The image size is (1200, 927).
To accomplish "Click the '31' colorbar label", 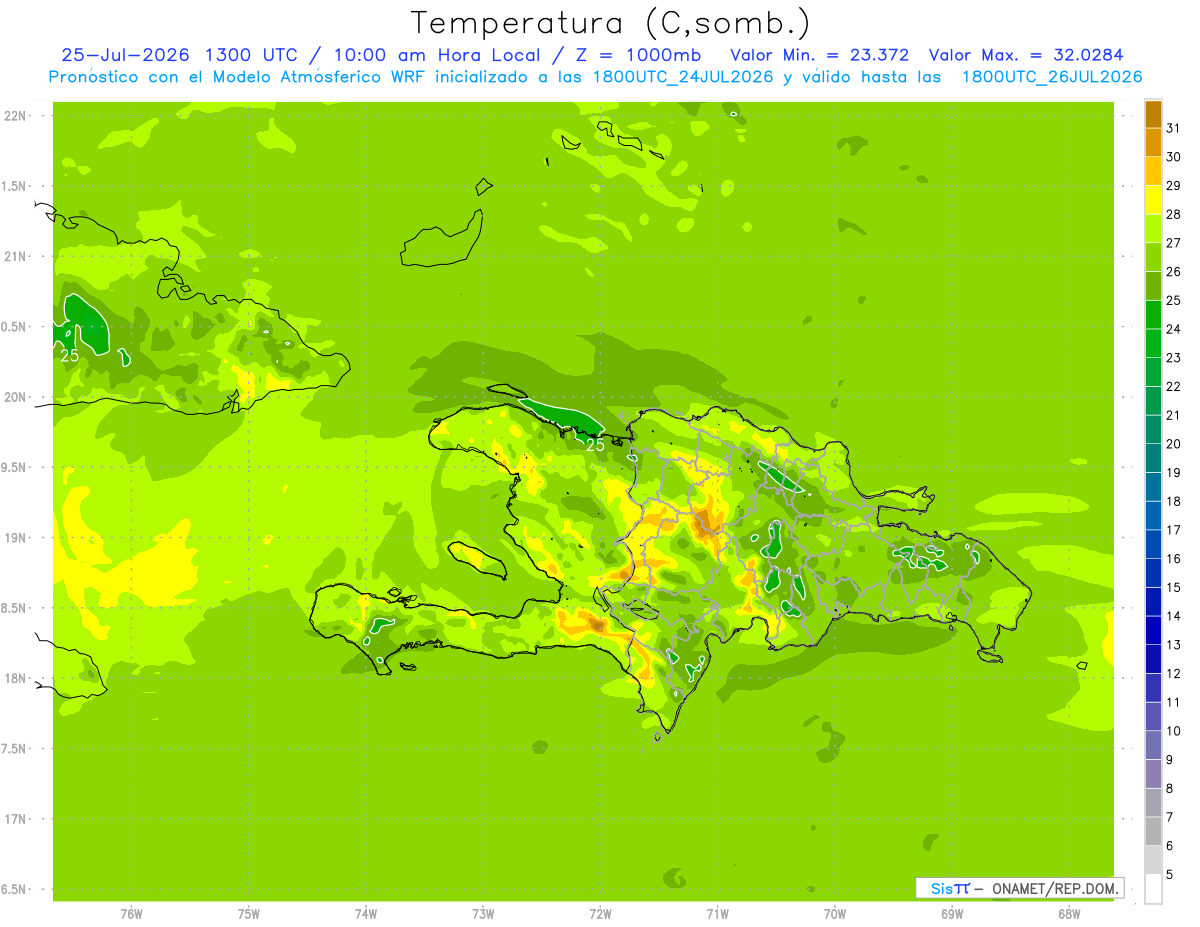I will [1174, 128].
